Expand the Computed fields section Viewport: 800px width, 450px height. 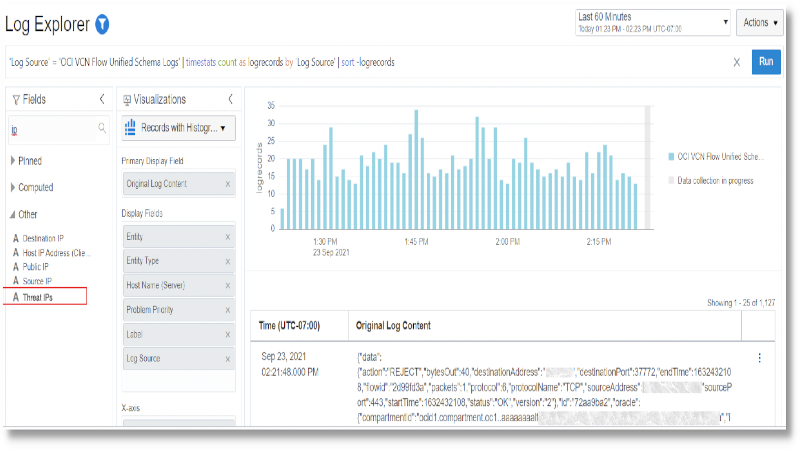[13, 187]
